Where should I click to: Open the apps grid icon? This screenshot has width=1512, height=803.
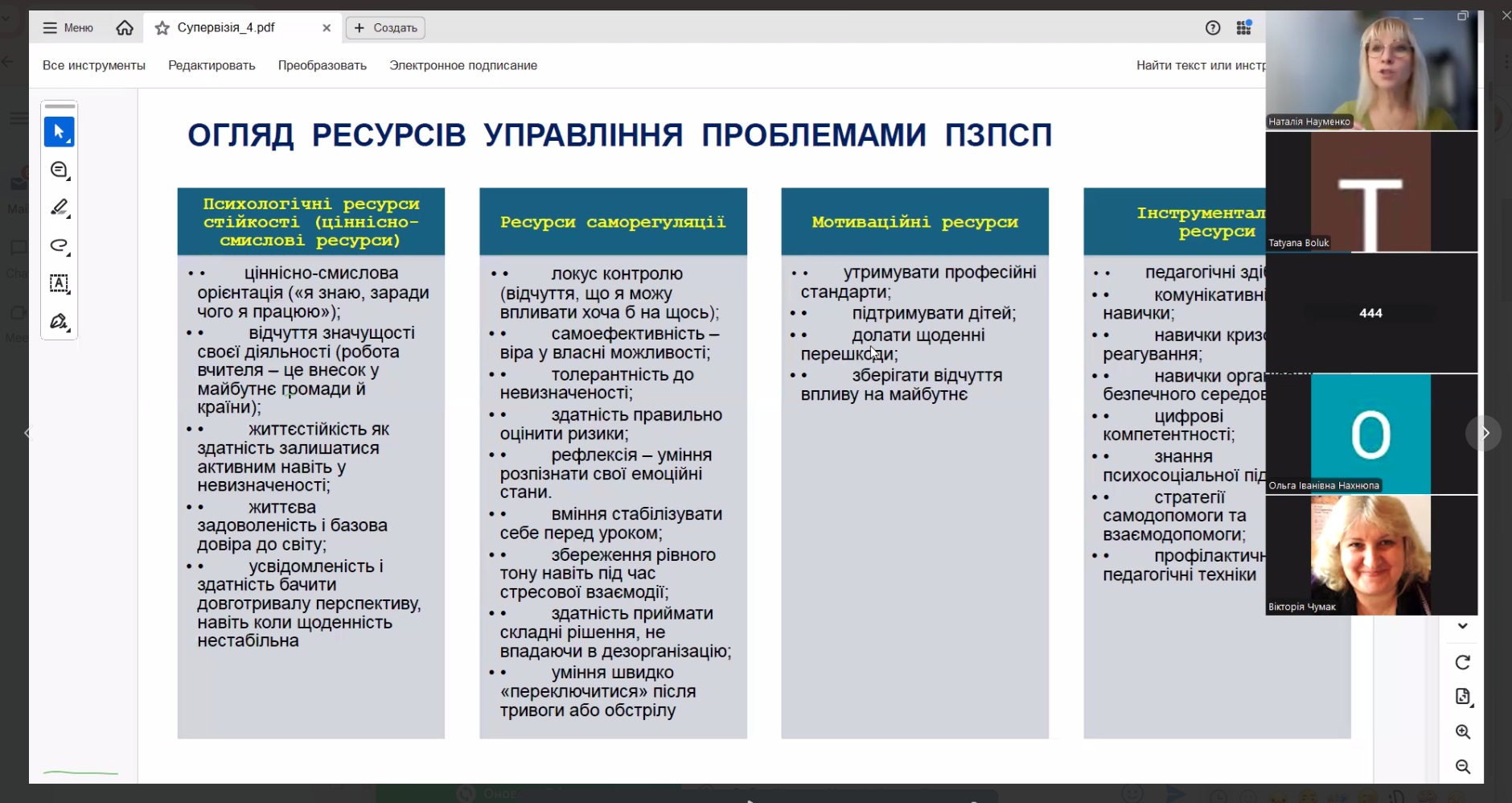[1243, 28]
